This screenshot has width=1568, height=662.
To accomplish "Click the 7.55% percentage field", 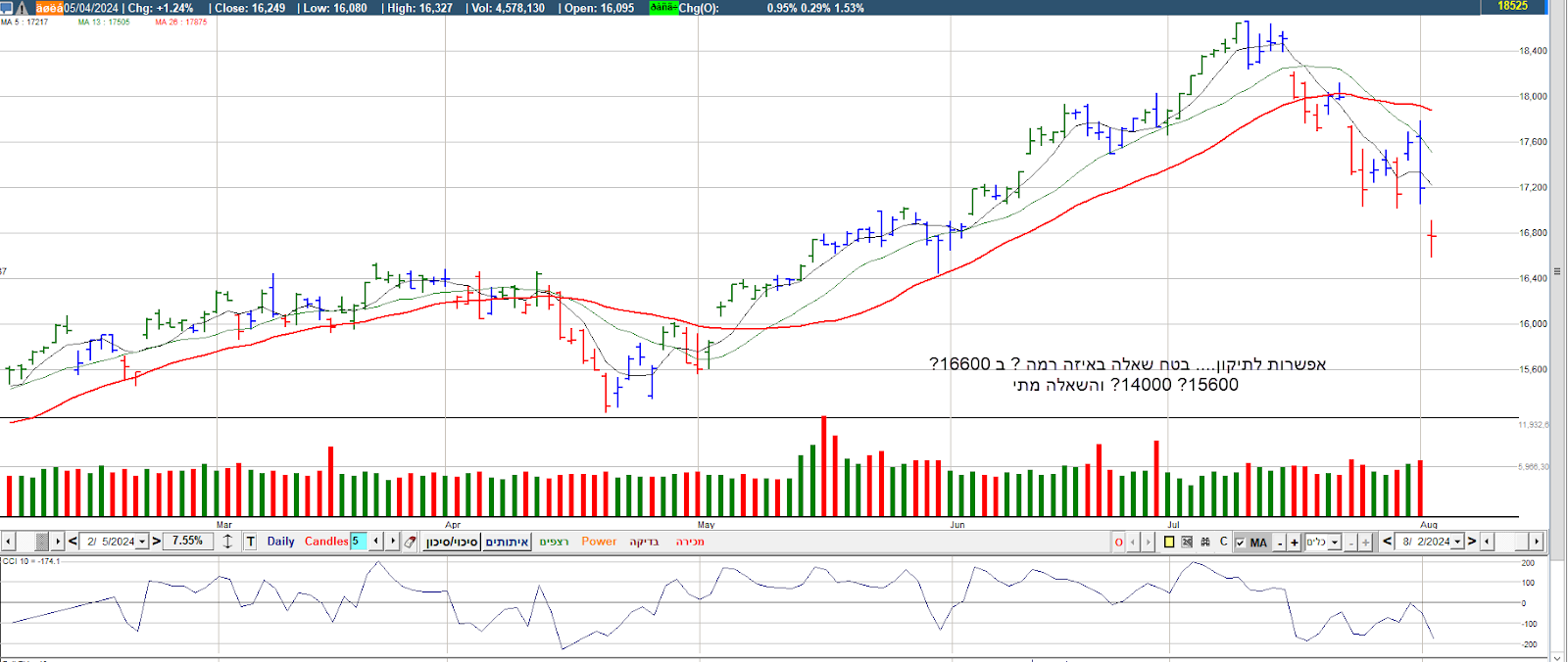I will click(187, 541).
